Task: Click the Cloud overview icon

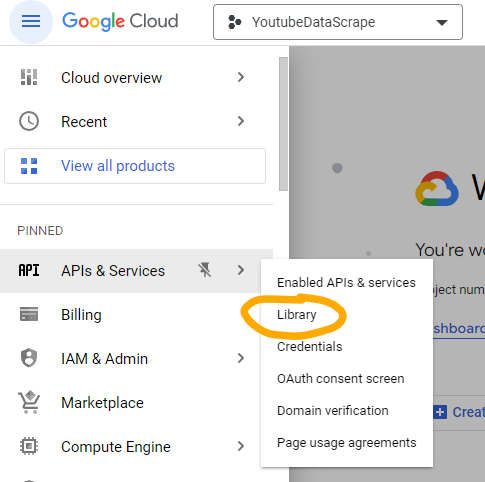Action: 29,77
